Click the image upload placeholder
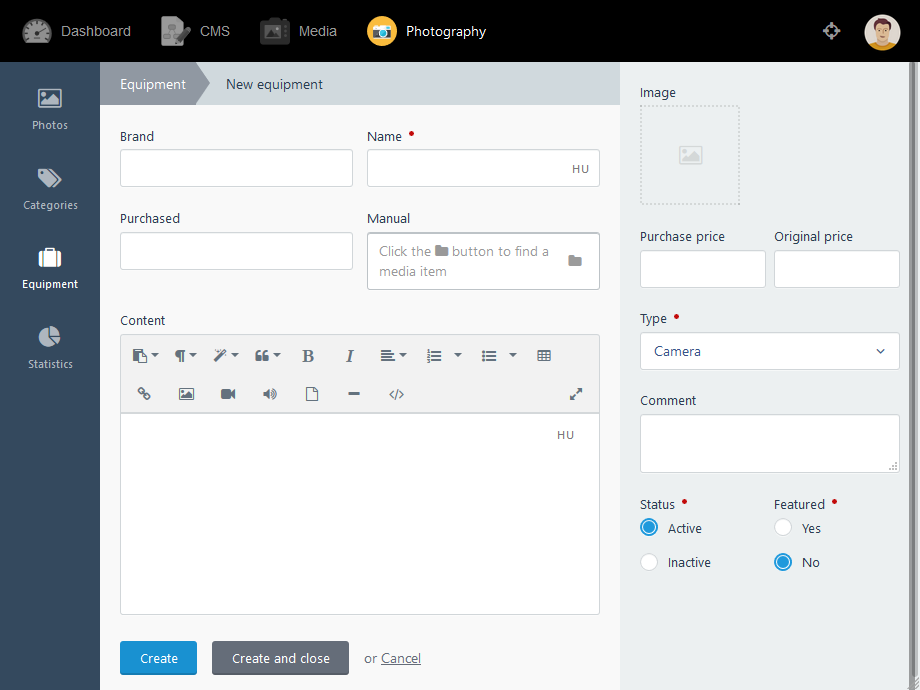 point(689,155)
